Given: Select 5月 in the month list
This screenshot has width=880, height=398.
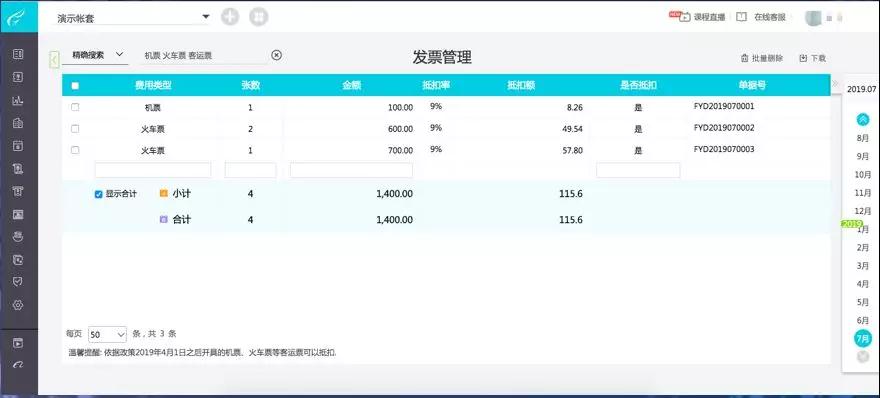Looking at the screenshot, I should coord(863,302).
